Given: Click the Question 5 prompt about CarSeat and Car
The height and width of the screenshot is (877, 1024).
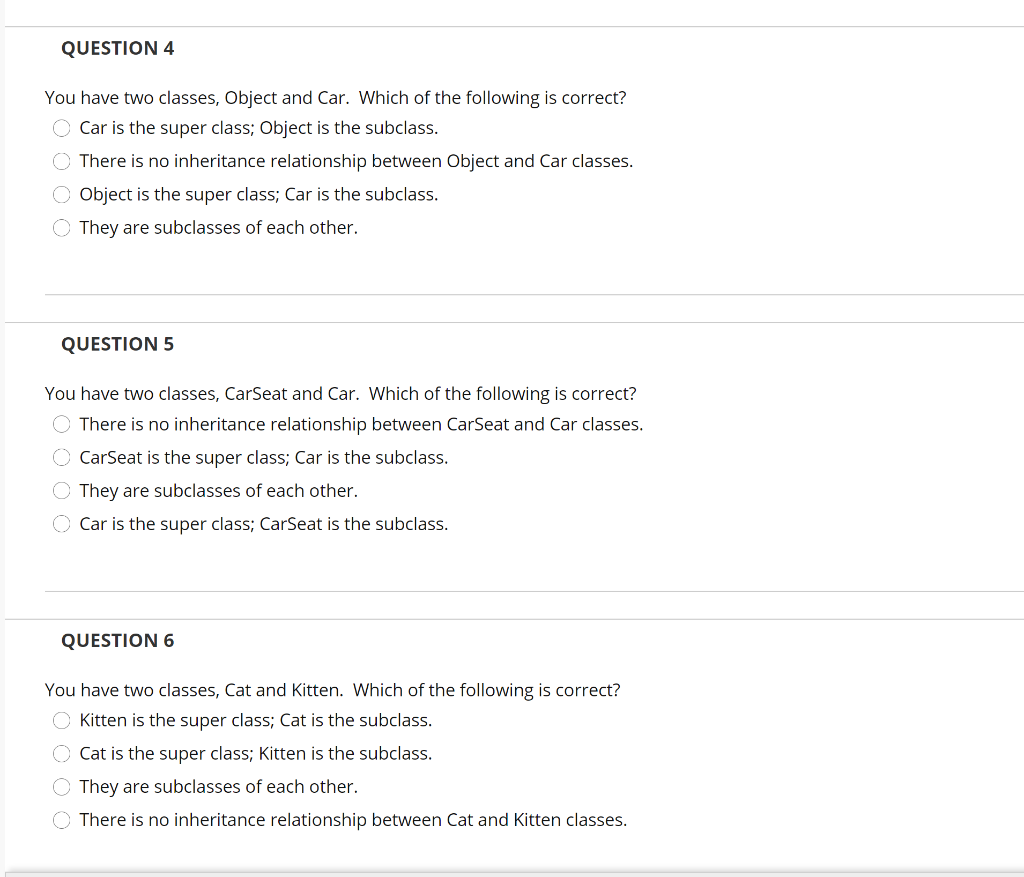Looking at the screenshot, I should pyautogui.click(x=340, y=393).
